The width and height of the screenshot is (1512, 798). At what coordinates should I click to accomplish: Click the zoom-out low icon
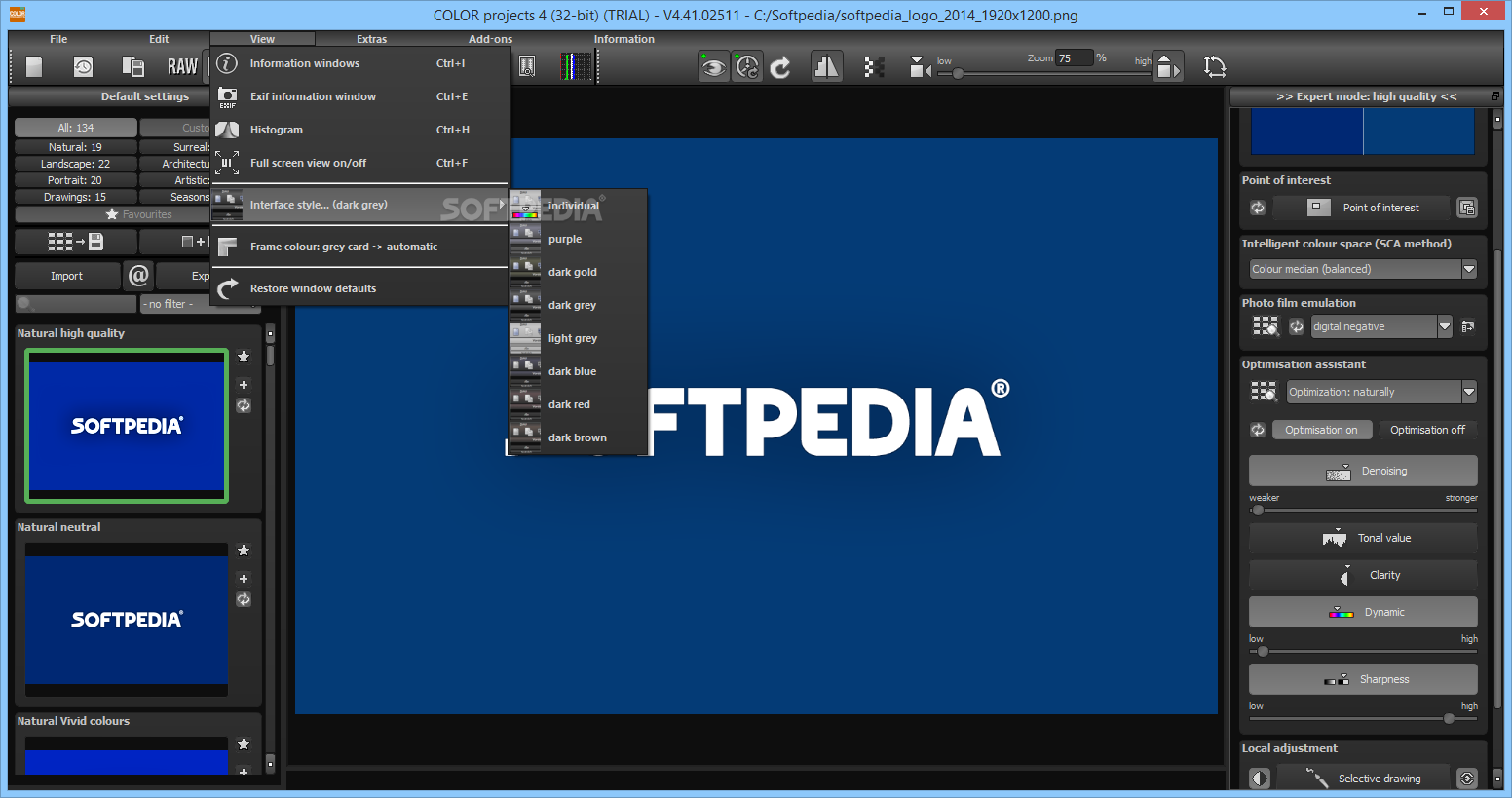(920, 66)
